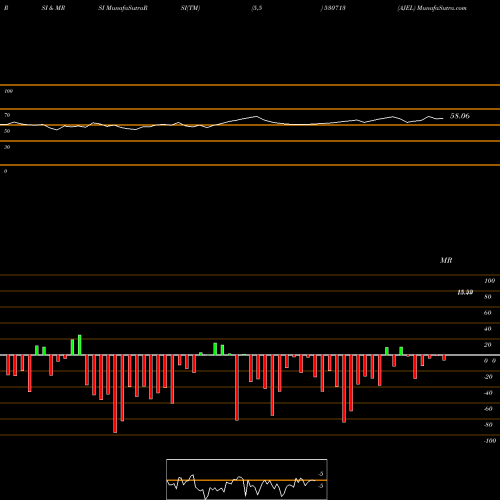The width and height of the screenshot is (500, 500).
Task: Click the 15.39 value on MR panel
Action: pyautogui.click(x=465, y=292)
